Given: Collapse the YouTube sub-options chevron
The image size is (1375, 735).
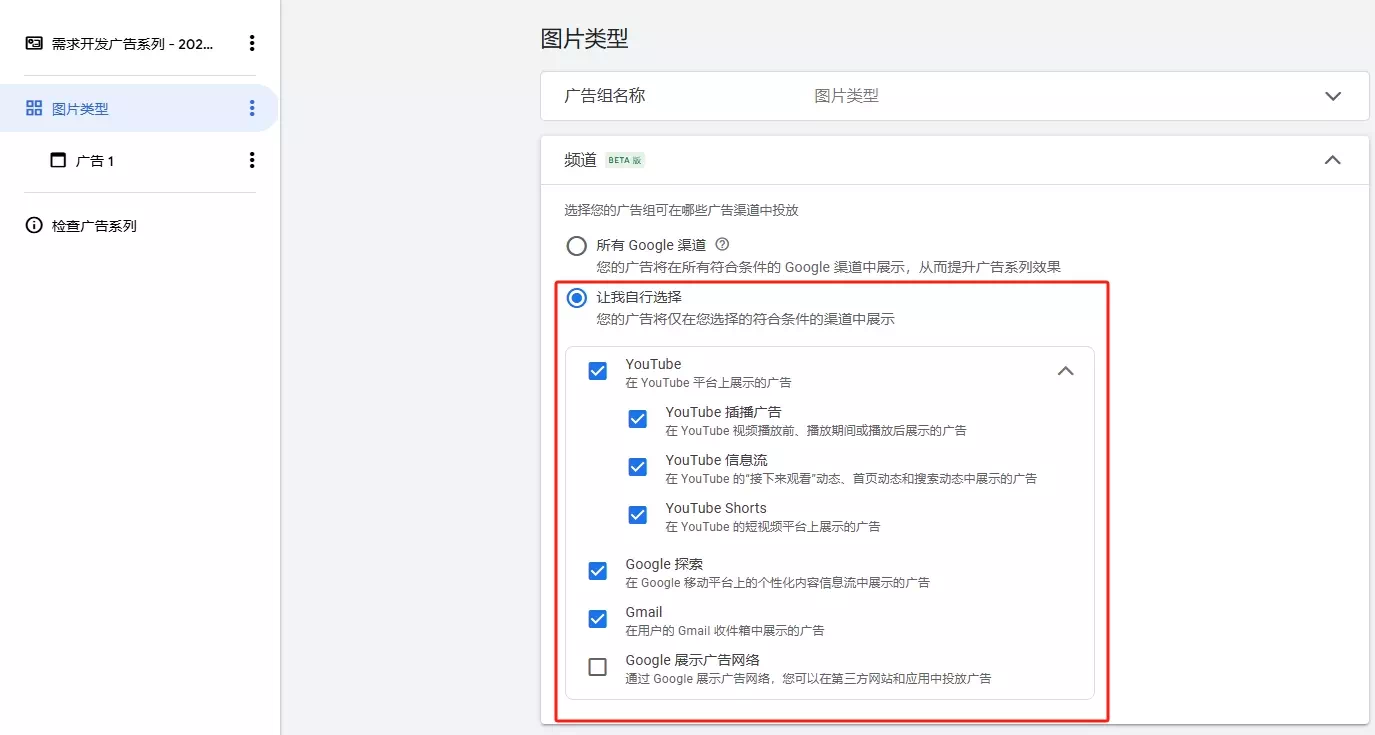Looking at the screenshot, I should (1066, 371).
